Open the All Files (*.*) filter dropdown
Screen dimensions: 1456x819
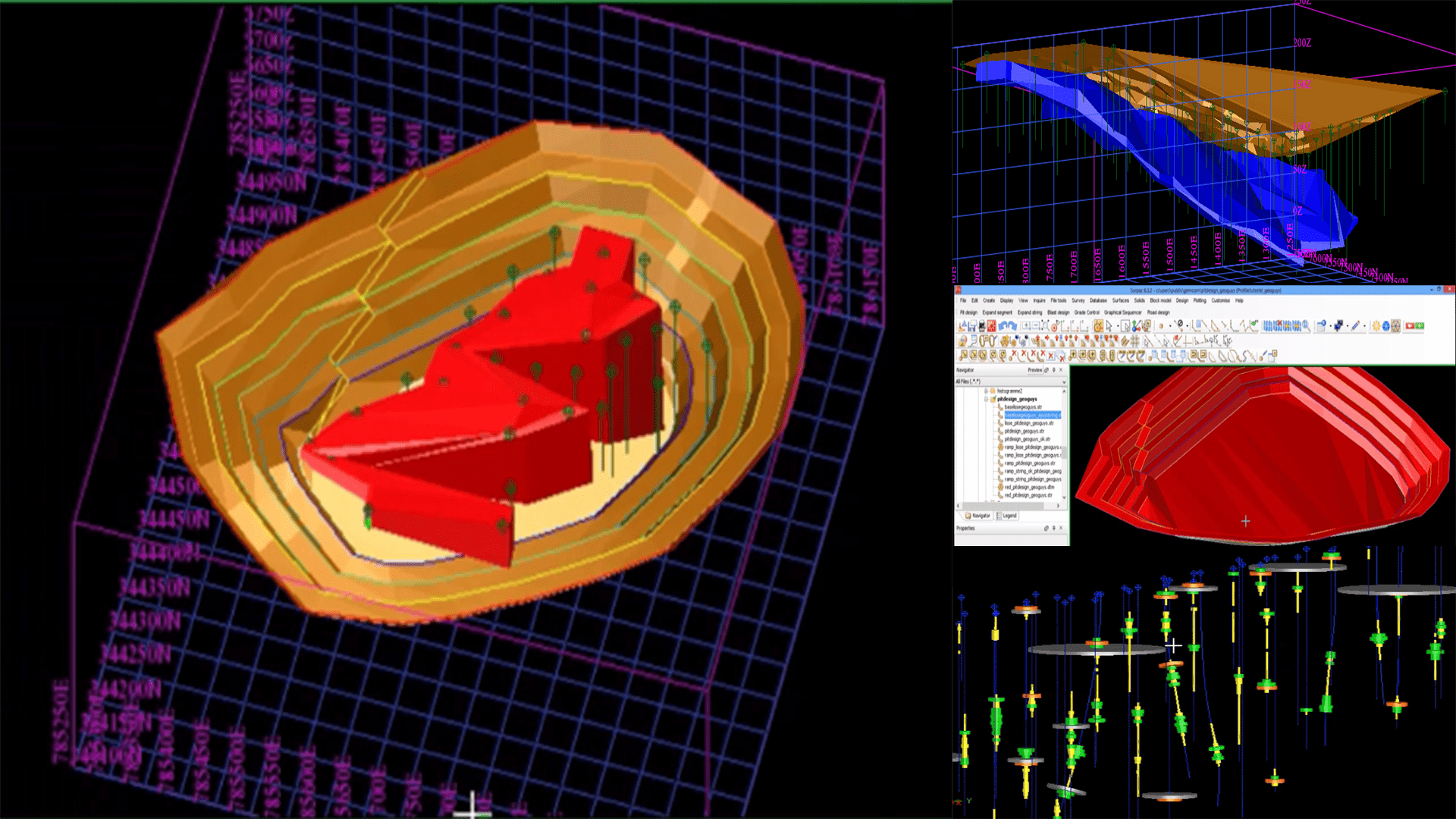pos(1064,381)
